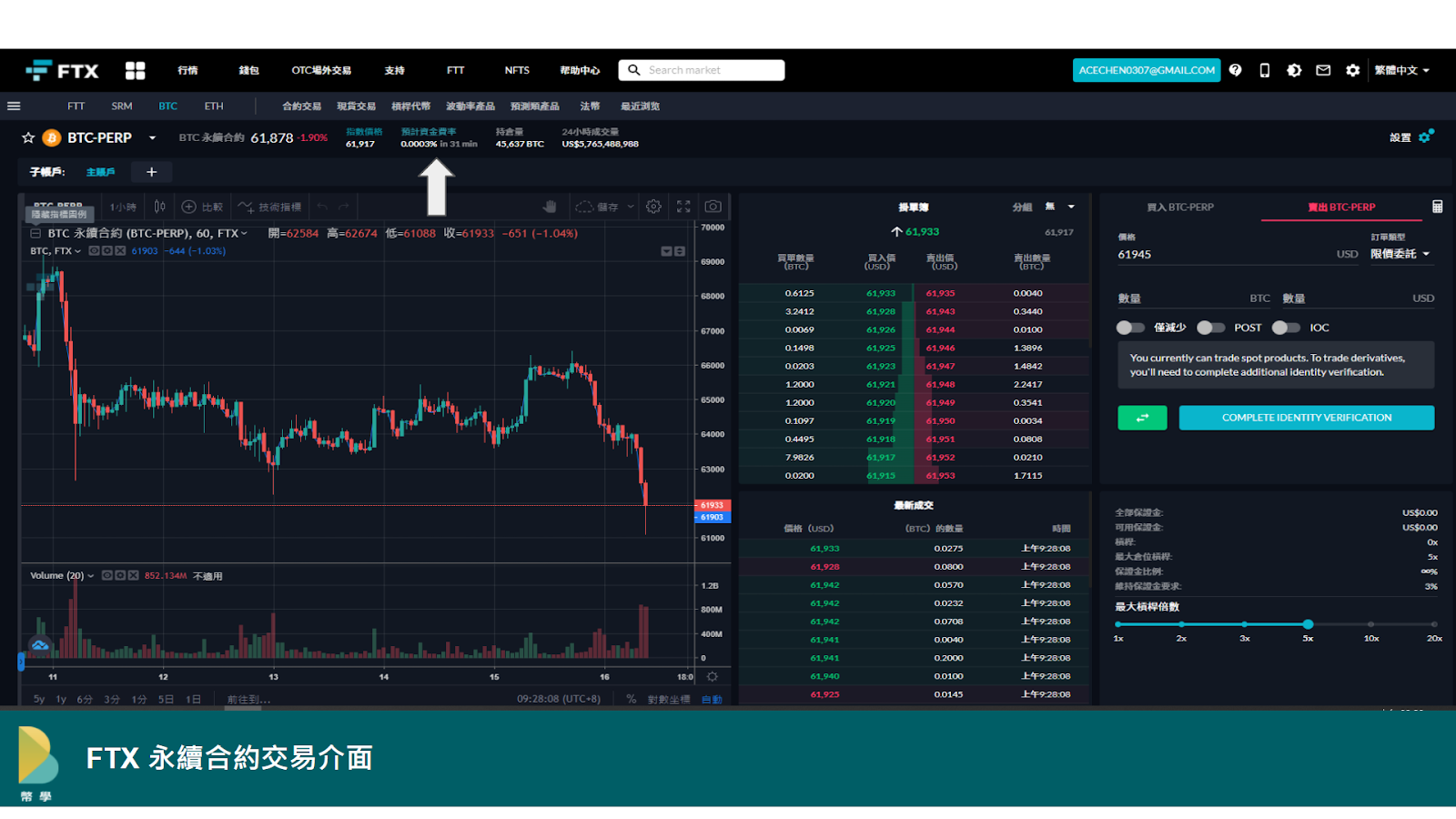Toggle the dark/light theme icon
Image resolution: width=1456 pixels, height=819 pixels.
click(1294, 70)
